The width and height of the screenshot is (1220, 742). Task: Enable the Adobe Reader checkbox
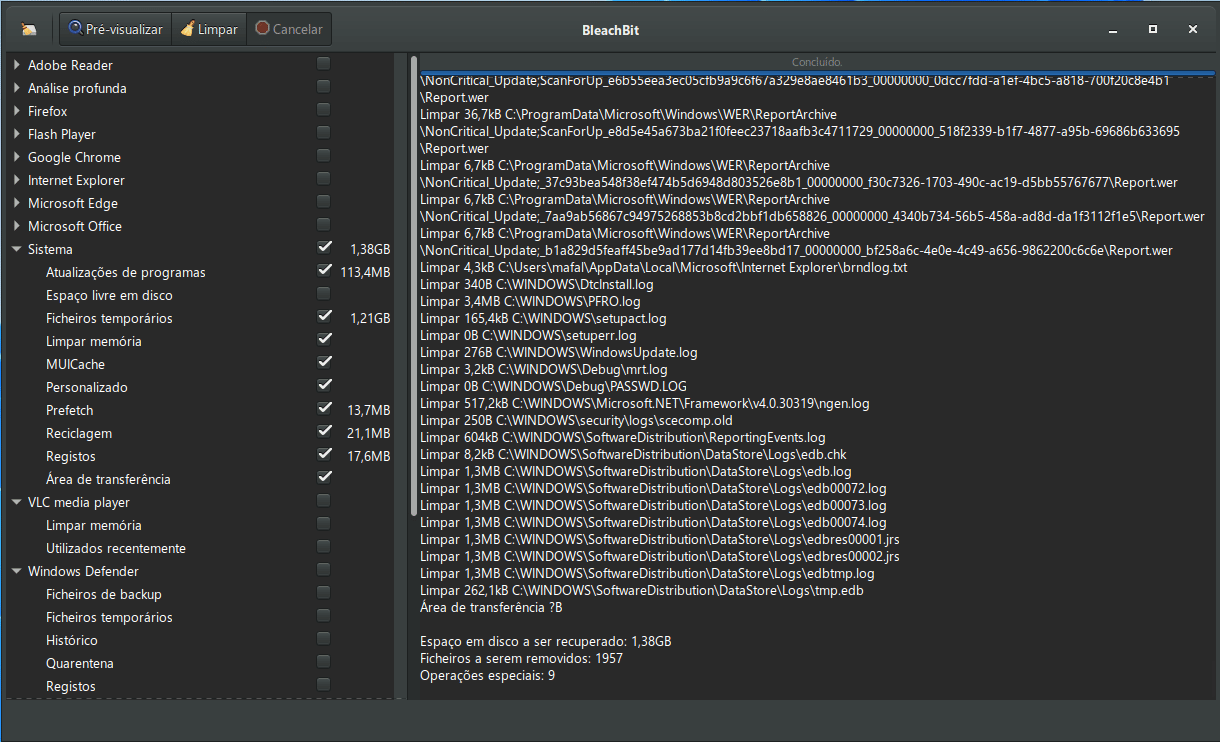324,64
